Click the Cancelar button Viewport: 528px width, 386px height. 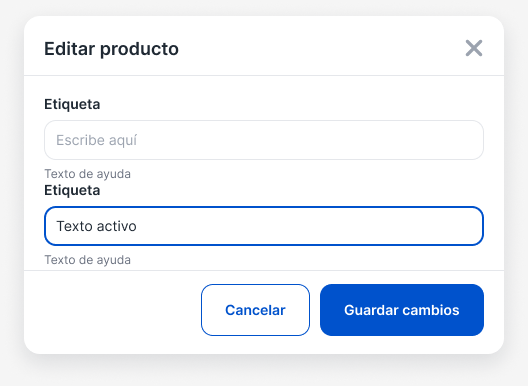255,310
